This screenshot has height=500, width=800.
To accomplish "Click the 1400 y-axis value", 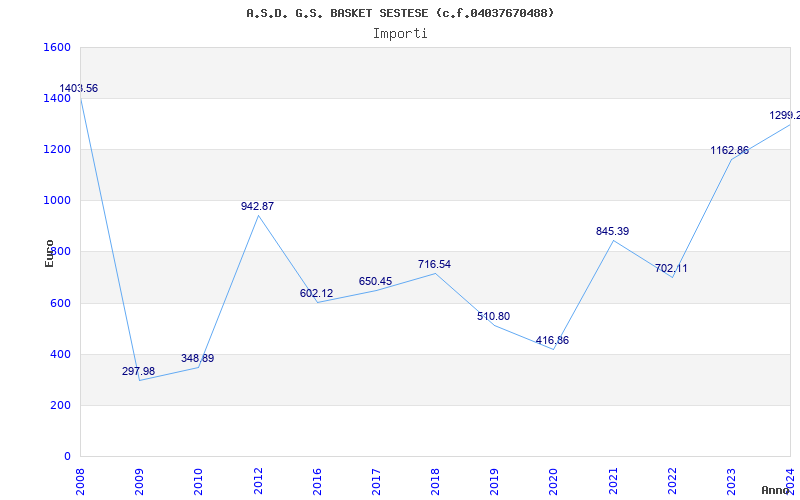I will pos(57,98).
